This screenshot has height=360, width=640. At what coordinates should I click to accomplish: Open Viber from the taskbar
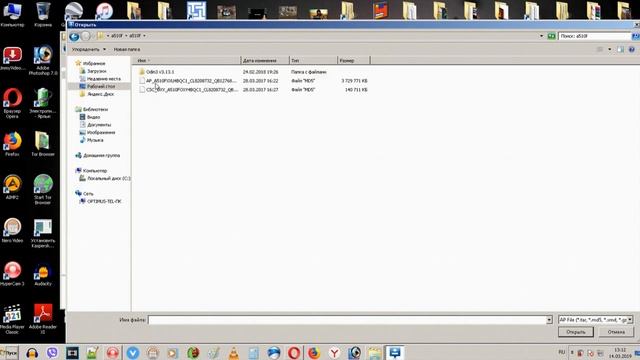[52, 353]
